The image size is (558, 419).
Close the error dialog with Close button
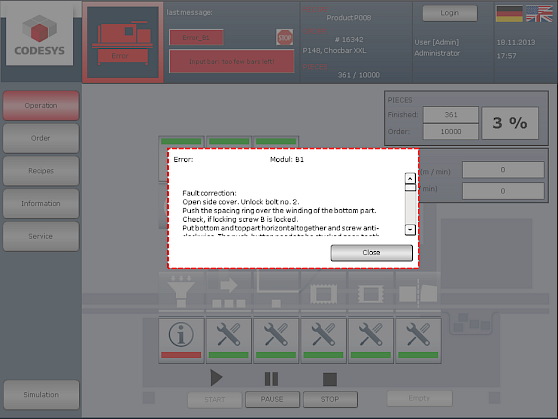point(372,252)
